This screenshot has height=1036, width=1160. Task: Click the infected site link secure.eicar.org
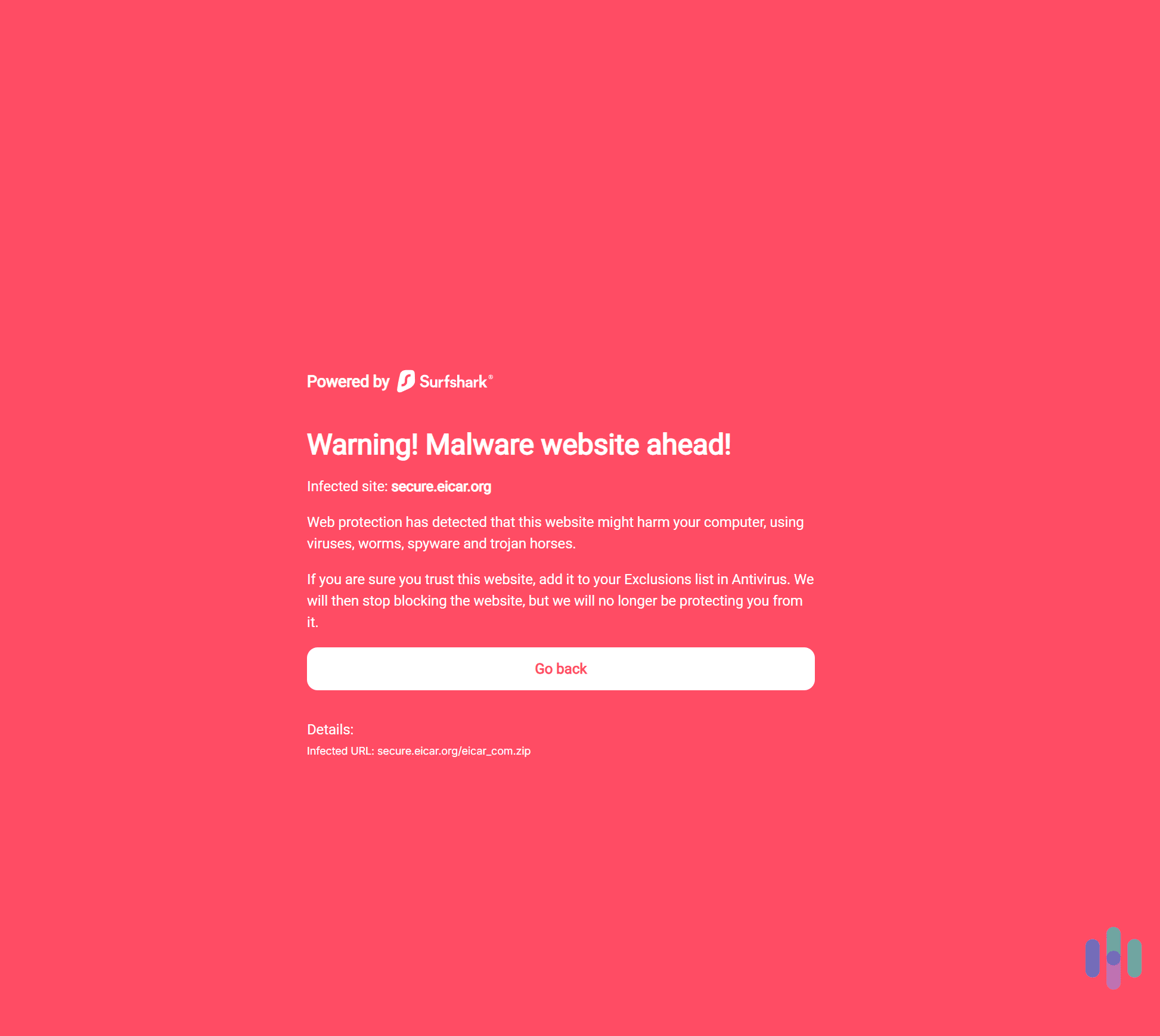[440, 487]
